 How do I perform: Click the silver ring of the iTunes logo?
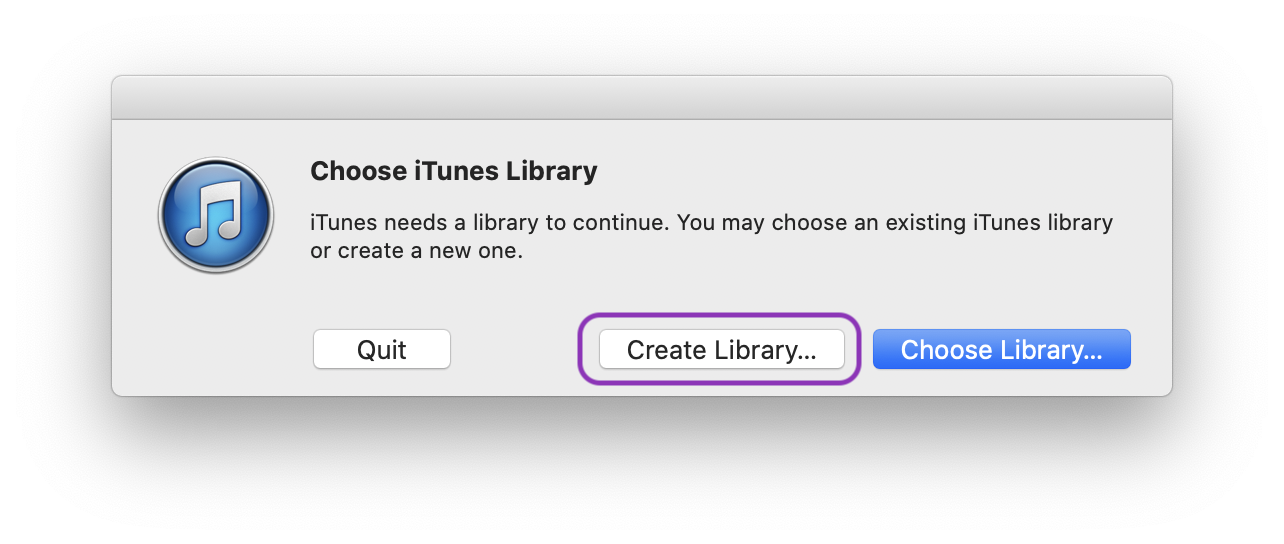point(164,215)
